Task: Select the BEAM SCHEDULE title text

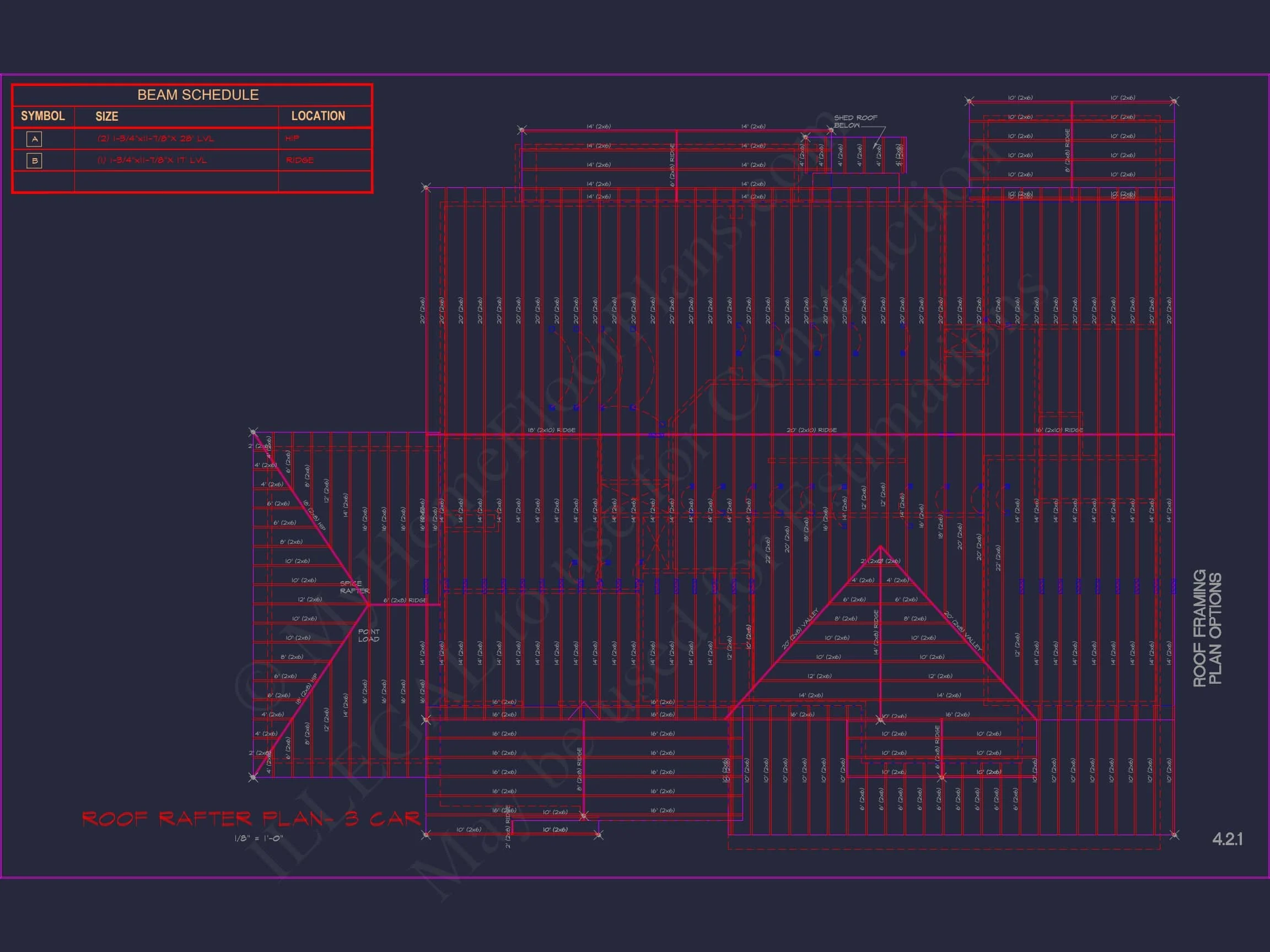Action: point(197,95)
